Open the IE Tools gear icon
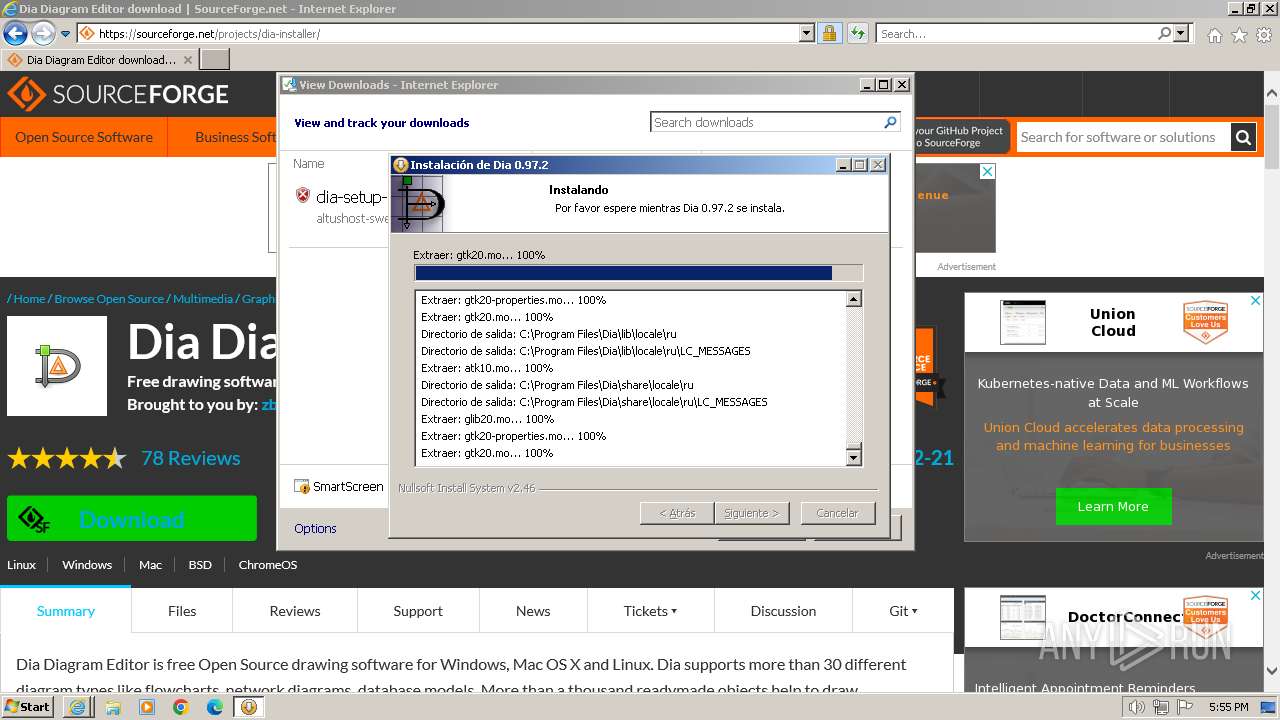Image resolution: width=1280 pixels, height=720 pixels. pyautogui.click(x=1264, y=35)
